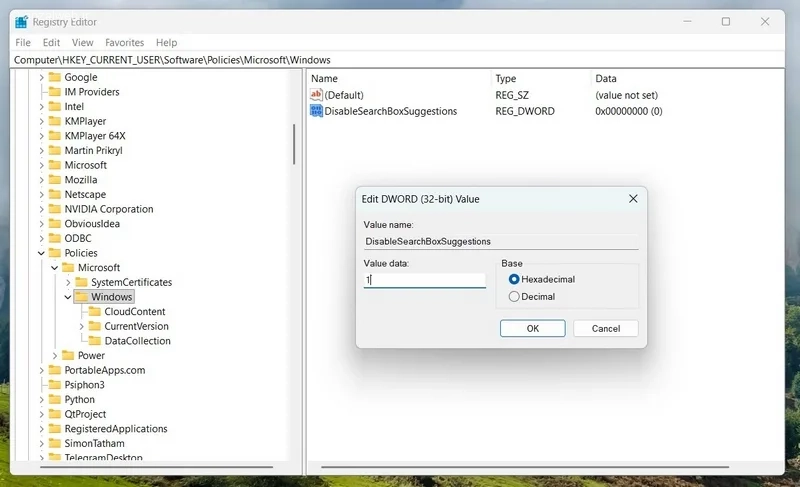Image resolution: width=800 pixels, height=487 pixels.
Task: Open the File menu
Action: pyautogui.click(x=23, y=42)
